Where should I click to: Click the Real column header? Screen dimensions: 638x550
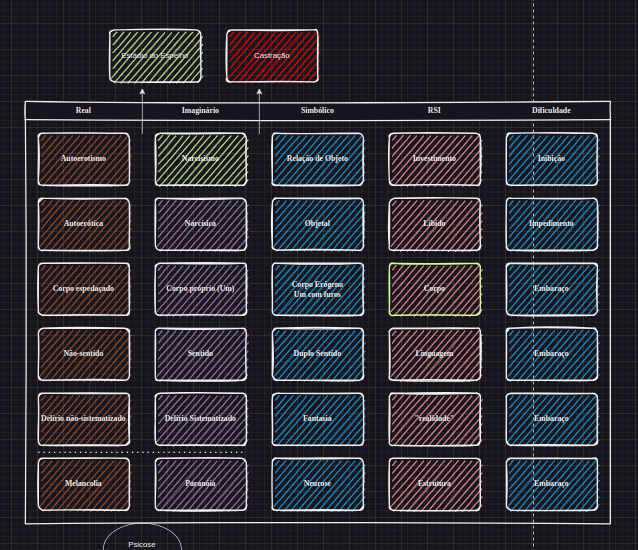click(x=83, y=110)
